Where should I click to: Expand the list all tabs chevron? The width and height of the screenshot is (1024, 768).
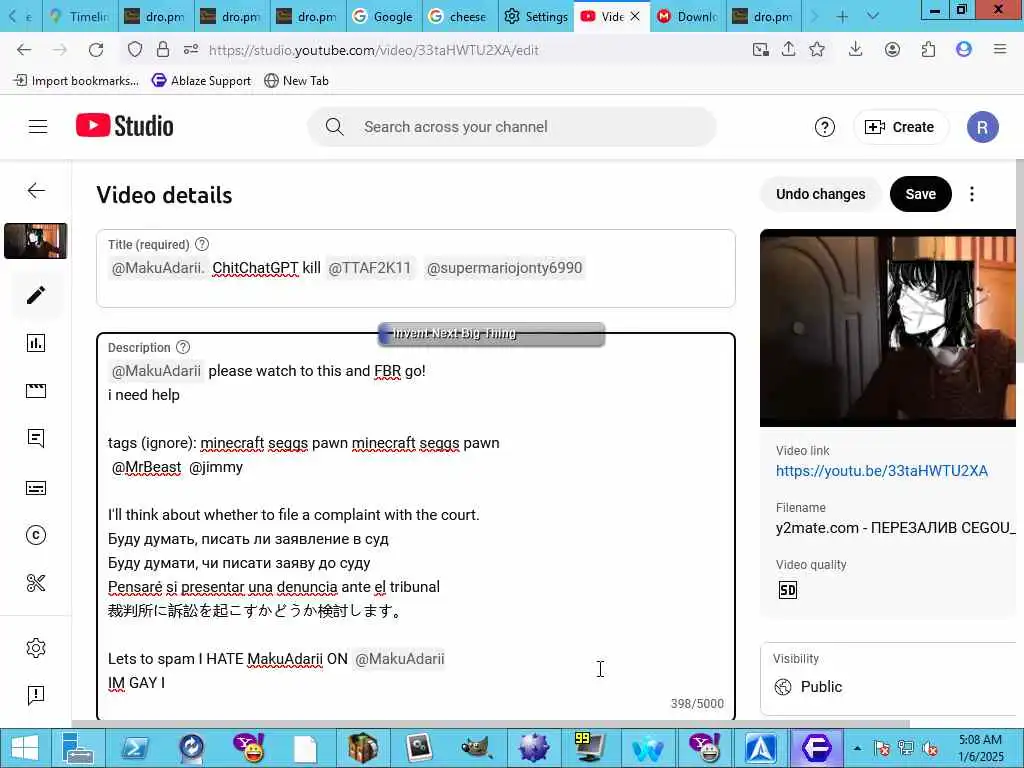click(x=872, y=16)
